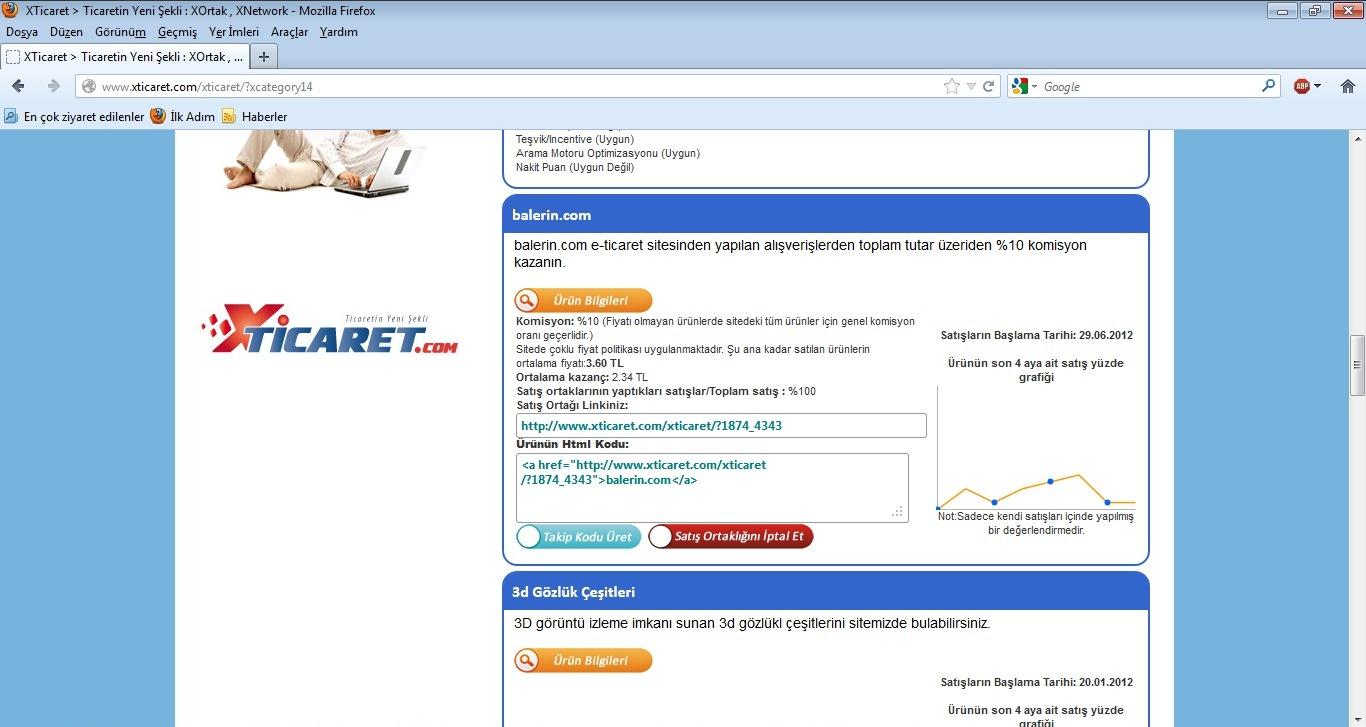Viewport: 1366px width, 727px height.
Task: Open the Haberler feed bookmark
Action: (x=255, y=116)
